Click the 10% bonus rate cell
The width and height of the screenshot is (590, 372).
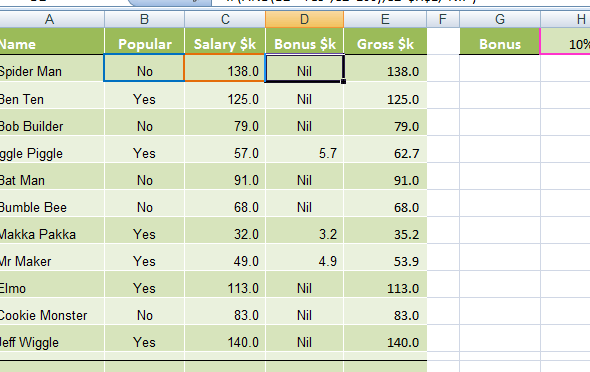pyautogui.click(x=566, y=41)
